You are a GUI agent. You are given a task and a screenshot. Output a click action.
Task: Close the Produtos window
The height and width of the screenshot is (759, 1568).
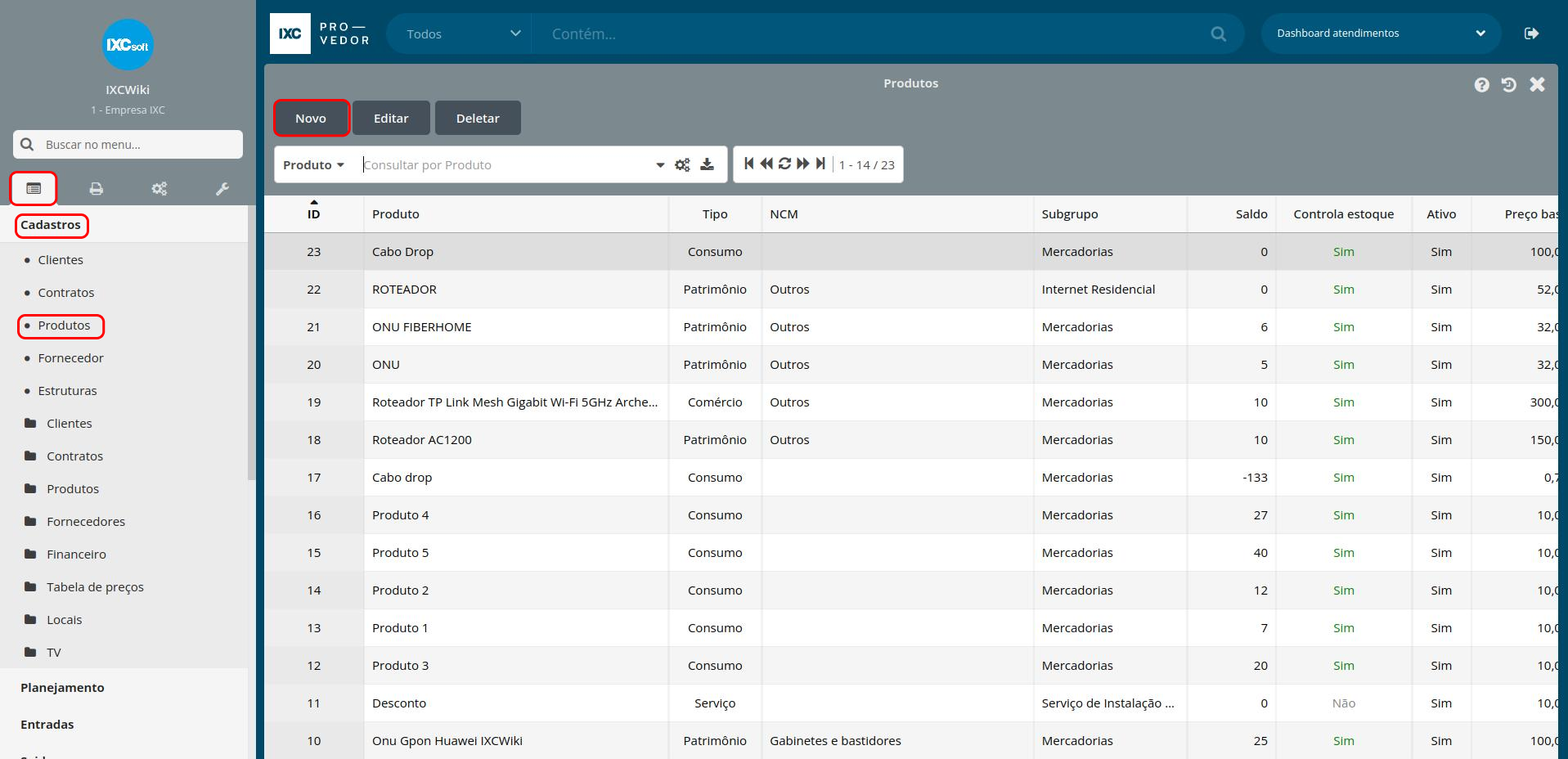(1538, 84)
